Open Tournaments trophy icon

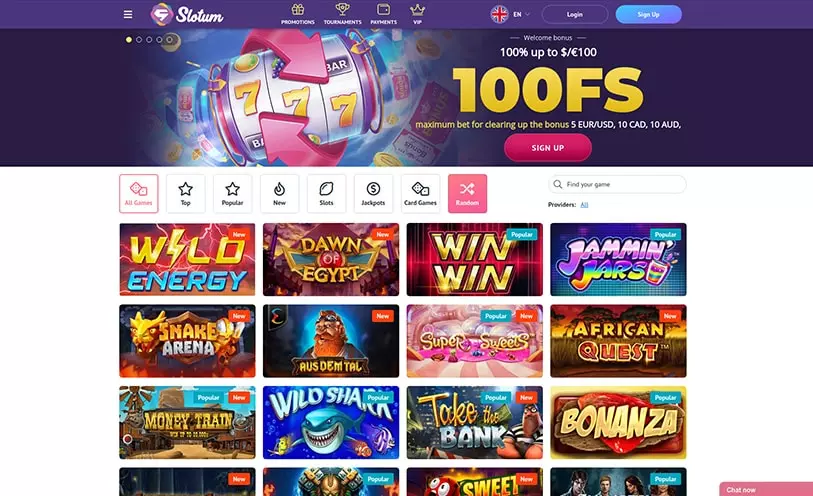tap(342, 9)
